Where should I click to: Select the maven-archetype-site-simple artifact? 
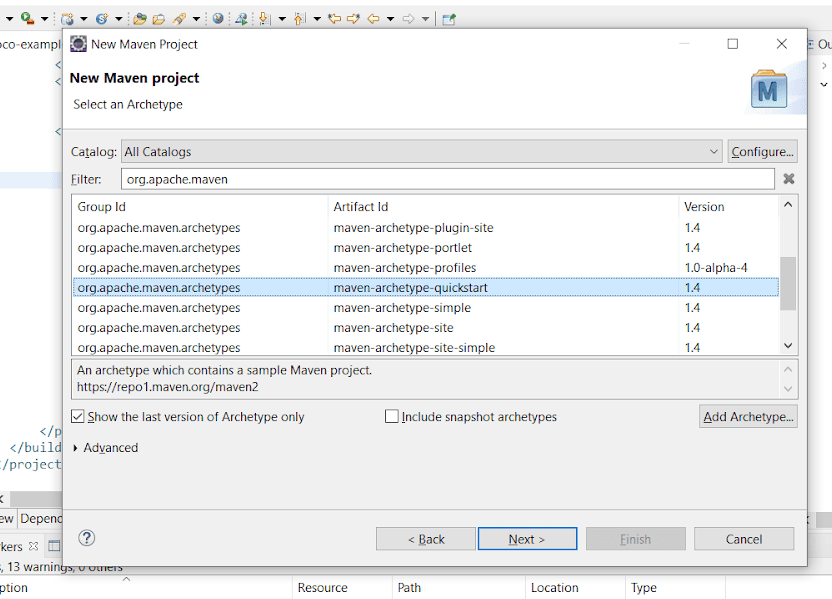[414, 348]
